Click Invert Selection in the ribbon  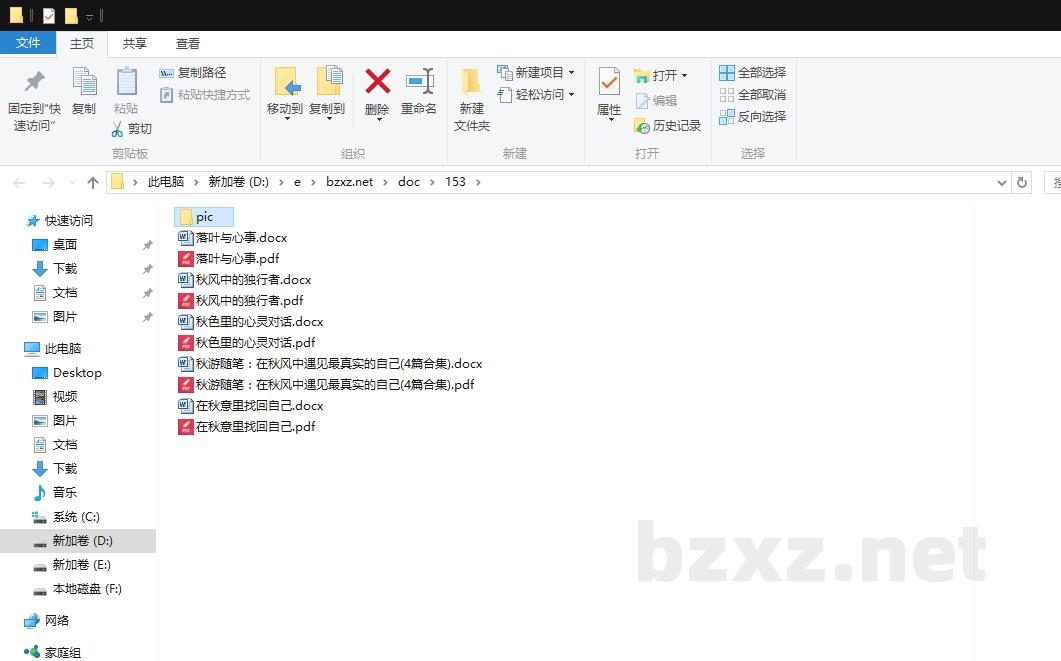click(x=752, y=117)
